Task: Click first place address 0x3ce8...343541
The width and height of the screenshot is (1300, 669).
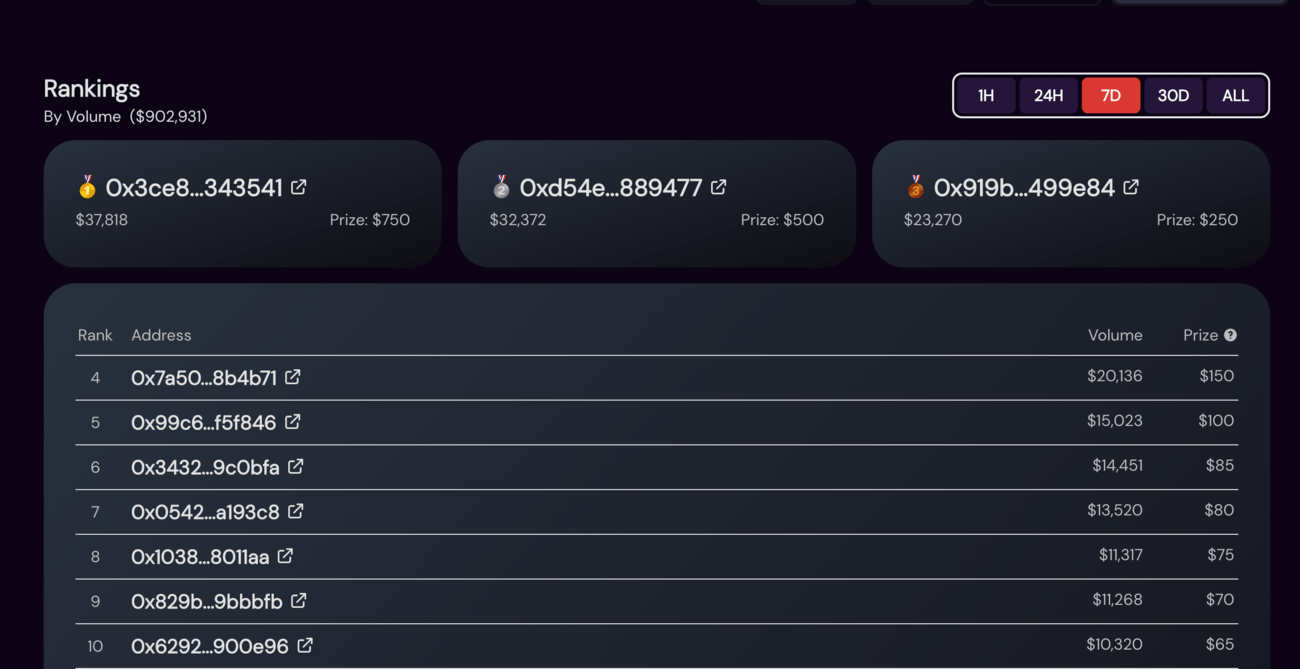Action: (x=194, y=188)
